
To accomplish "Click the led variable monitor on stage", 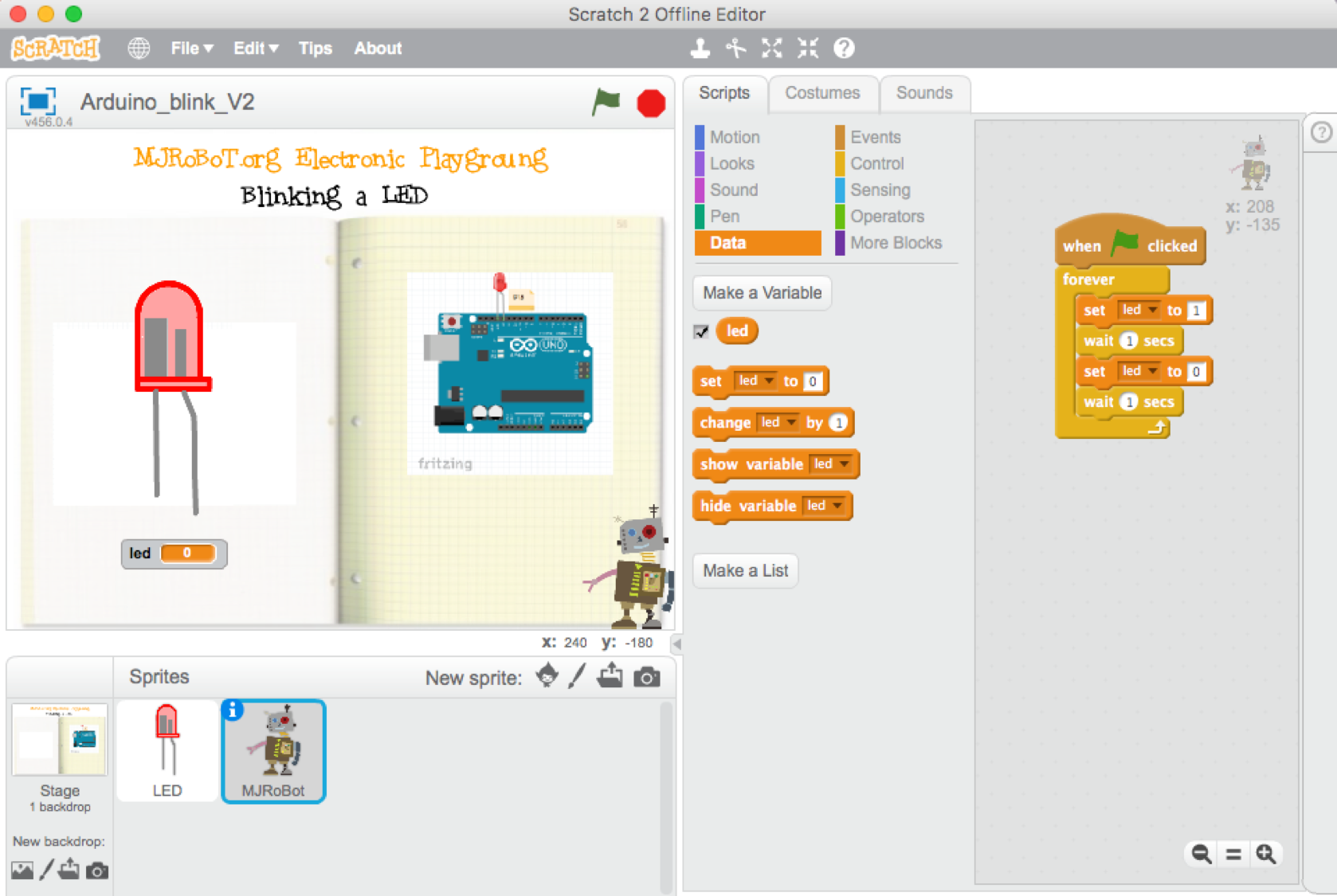I will 174,553.
